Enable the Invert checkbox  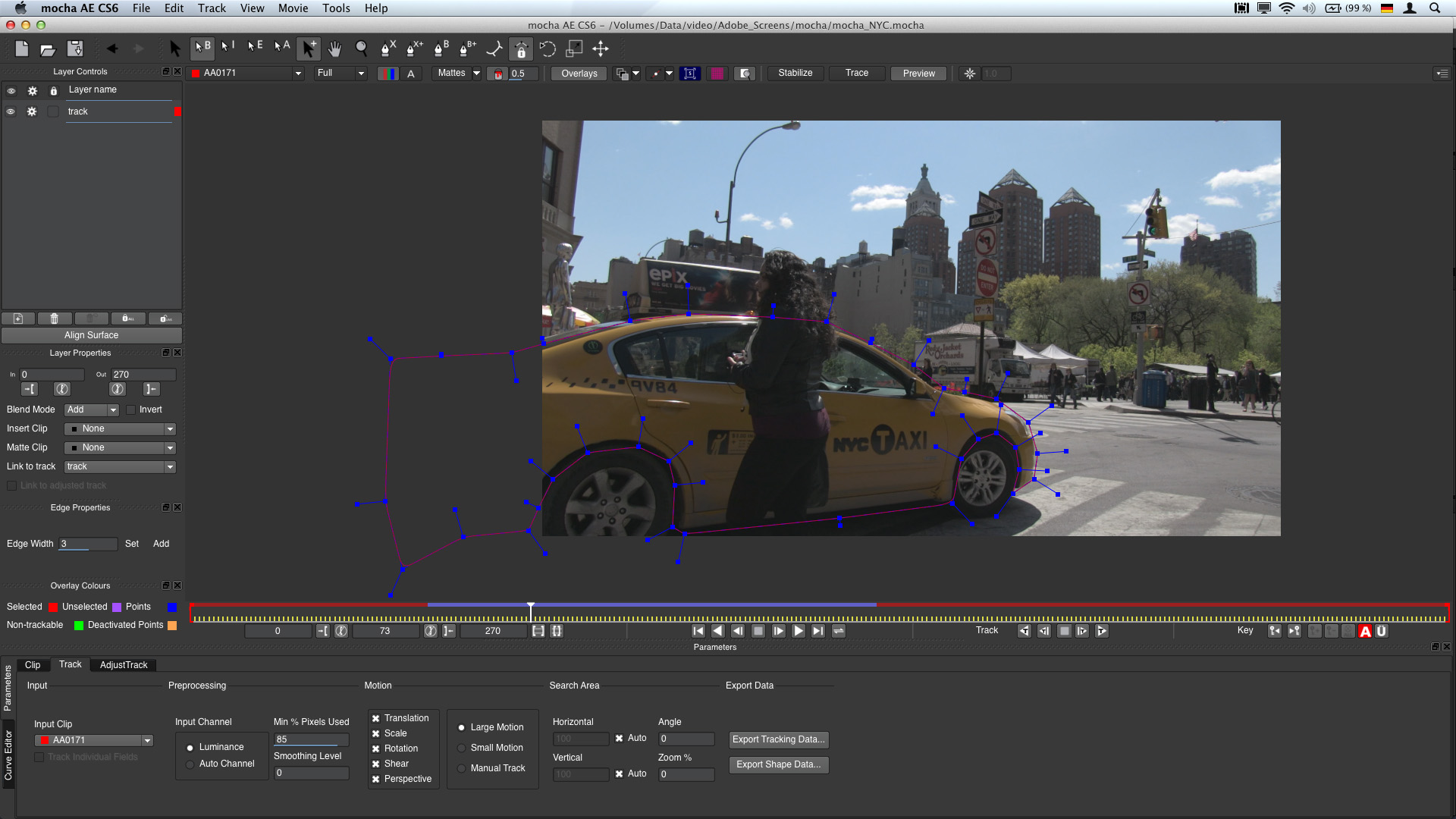(x=131, y=409)
